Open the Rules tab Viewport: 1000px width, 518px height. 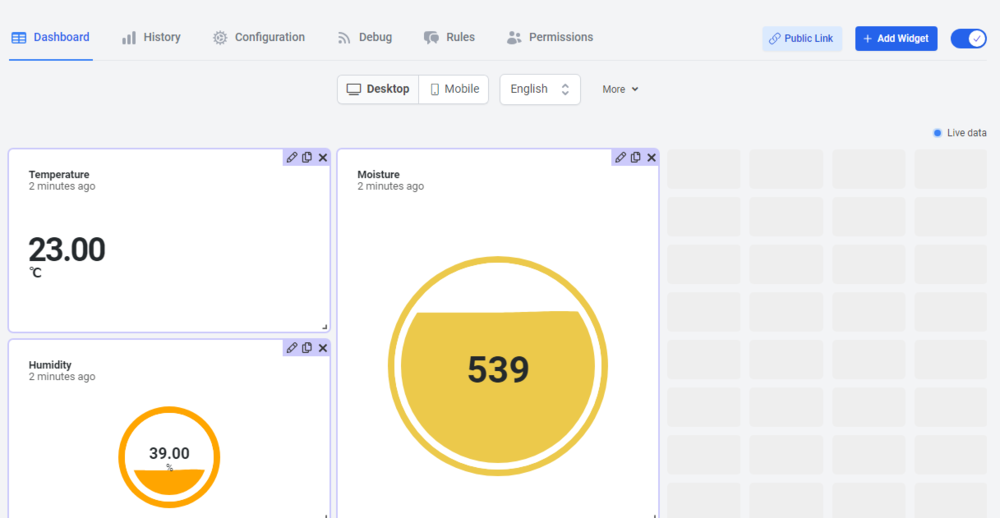point(449,37)
